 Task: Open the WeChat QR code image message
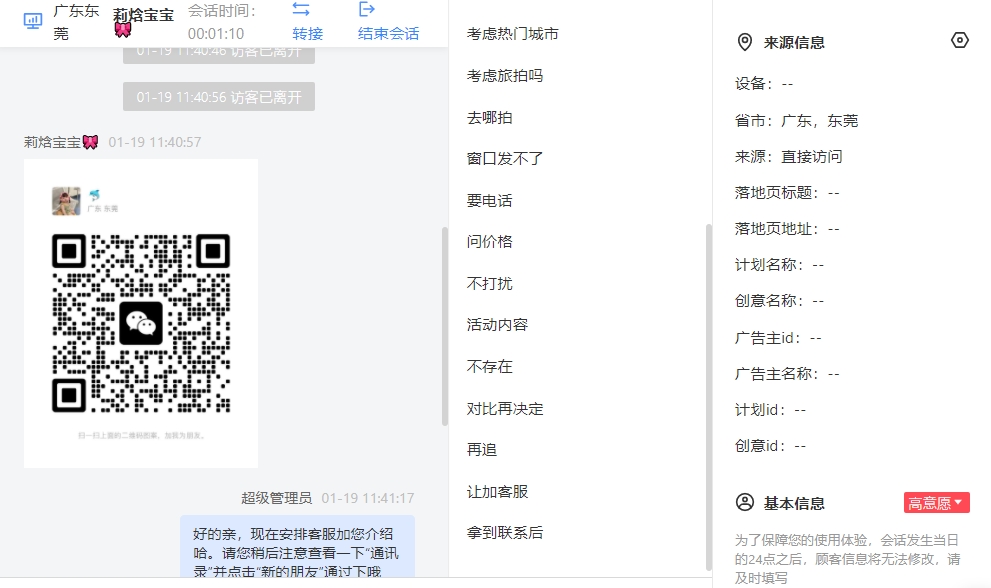coord(141,314)
